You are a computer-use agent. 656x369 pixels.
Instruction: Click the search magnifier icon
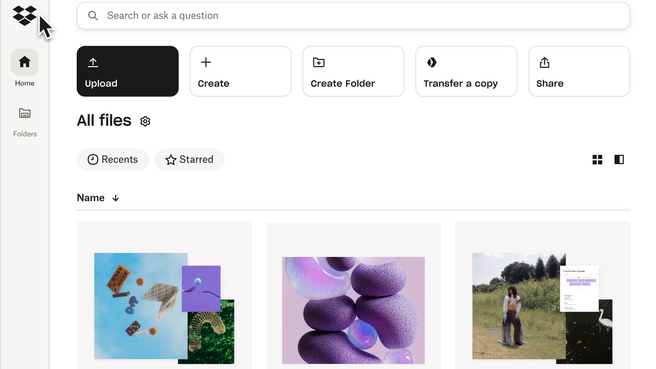pyautogui.click(x=93, y=16)
